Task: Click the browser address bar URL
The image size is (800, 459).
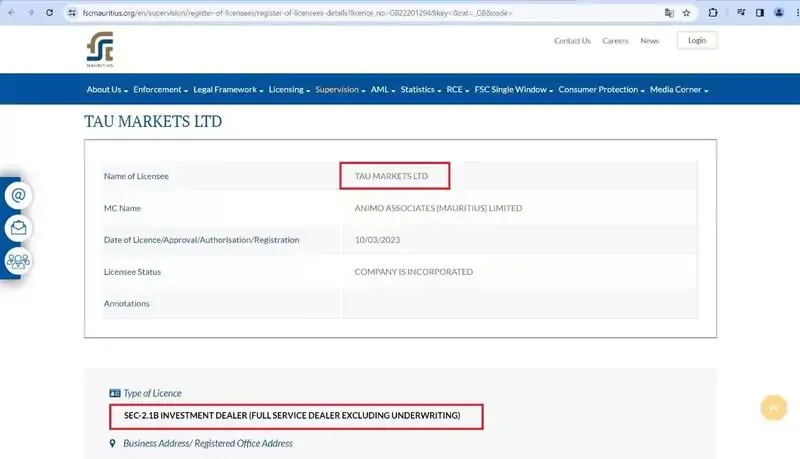Action: pyautogui.click(x=297, y=13)
